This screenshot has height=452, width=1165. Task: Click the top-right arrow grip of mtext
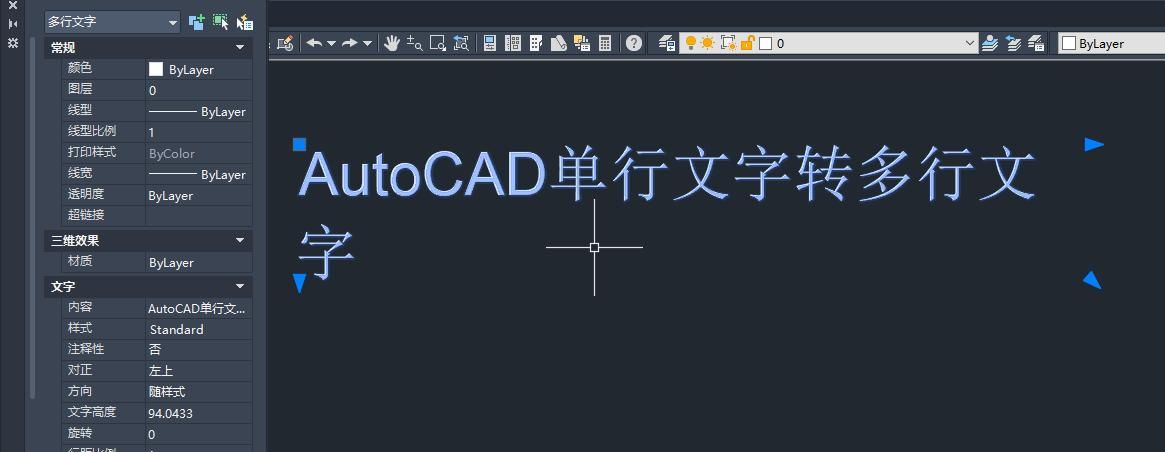click(x=1094, y=144)
